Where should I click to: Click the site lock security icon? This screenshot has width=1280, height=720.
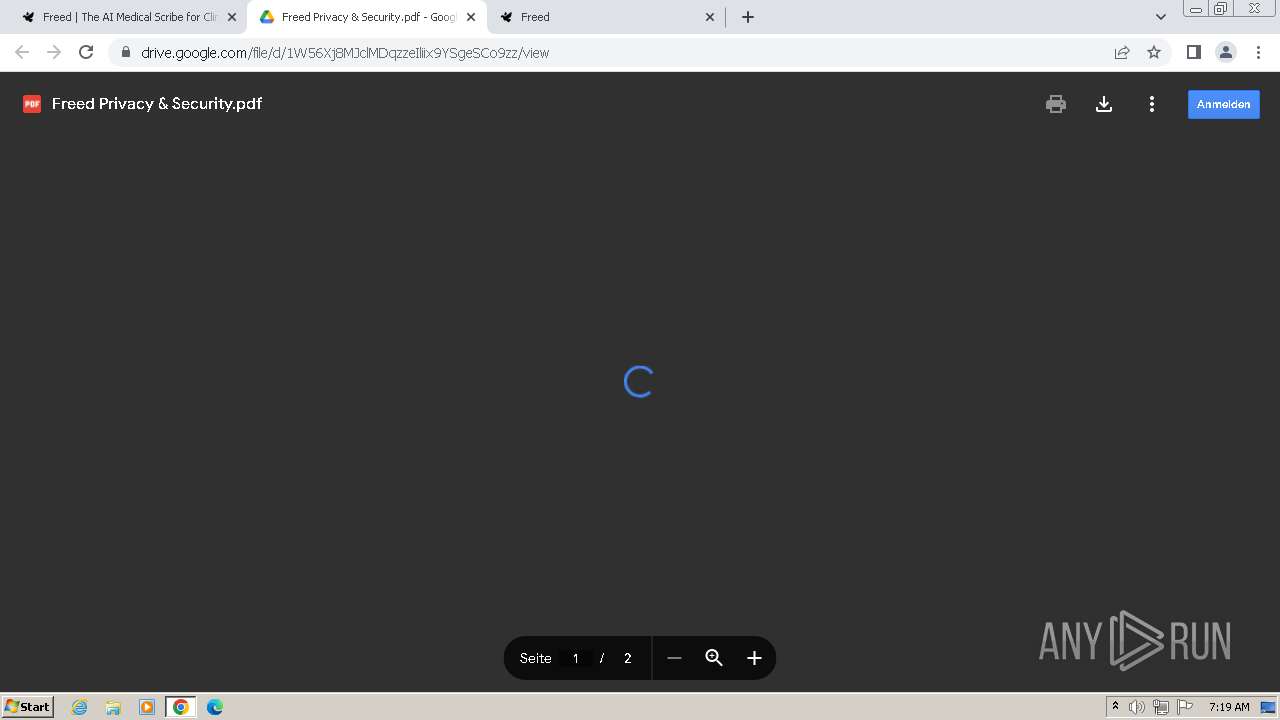tap(125, 53)
